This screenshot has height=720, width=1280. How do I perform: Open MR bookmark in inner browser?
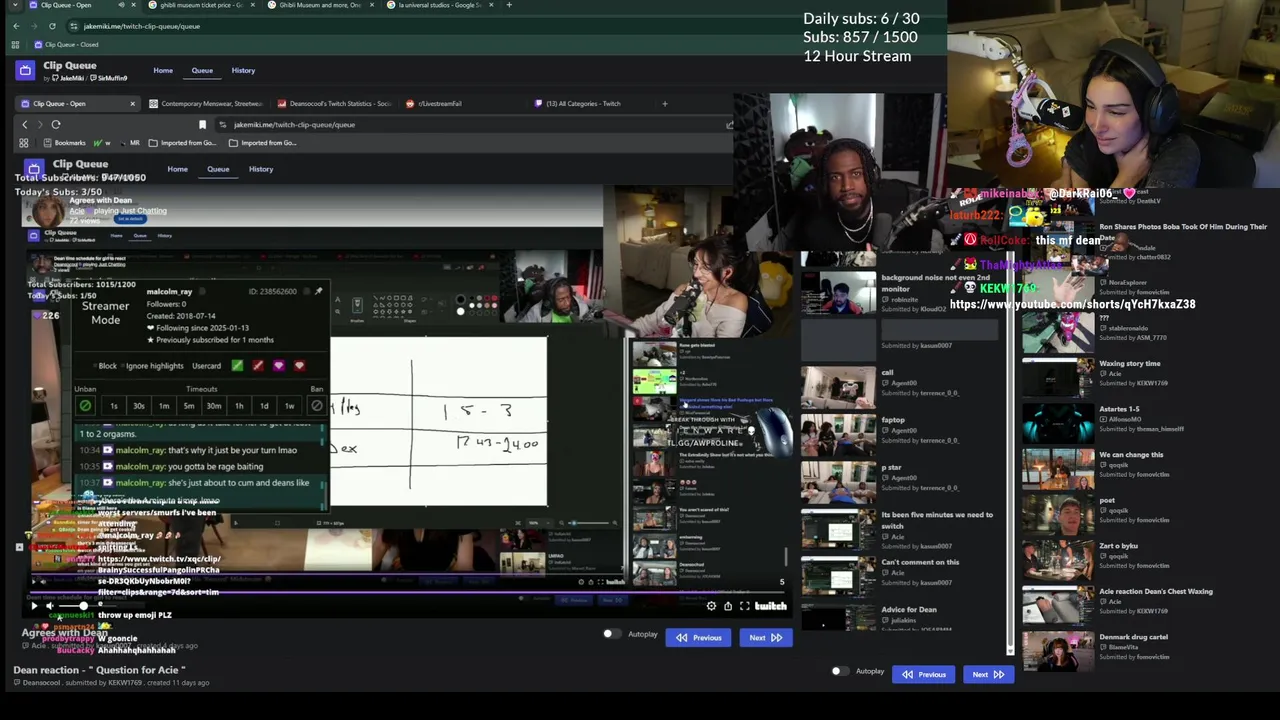(130, 143)
